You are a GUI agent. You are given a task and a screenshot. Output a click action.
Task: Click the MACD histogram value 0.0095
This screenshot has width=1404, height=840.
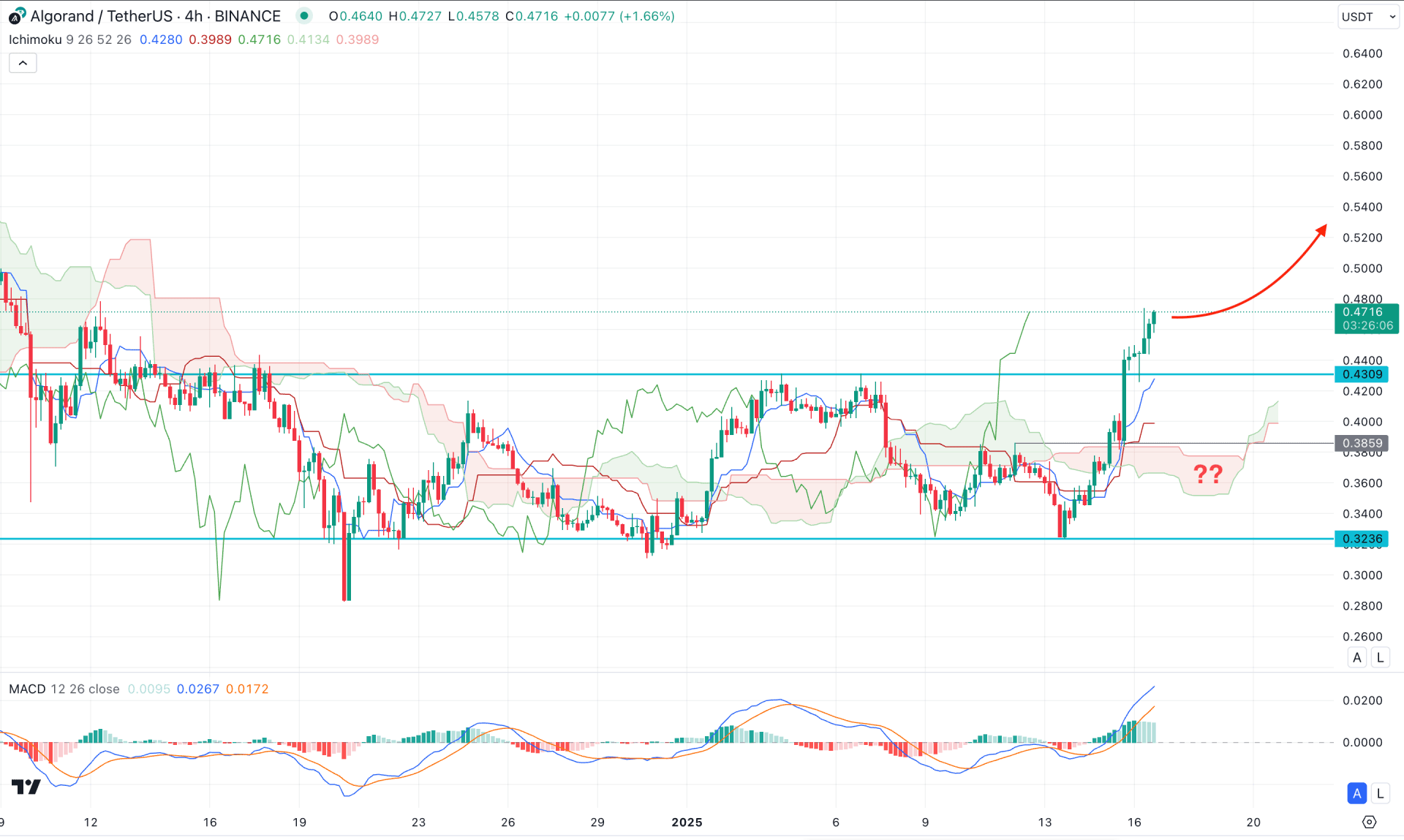149,689
